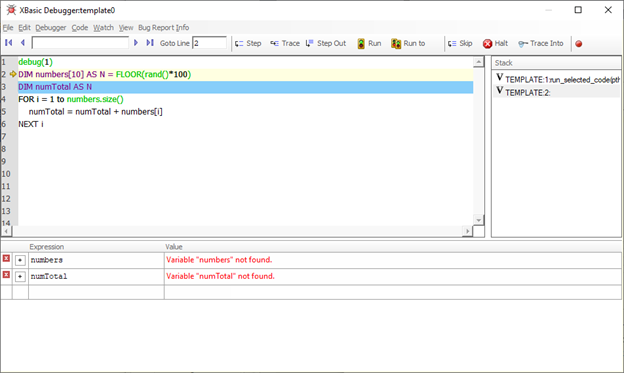Click the Run traffic light button
The width and height of the screenshot is (624, 373).
coord(369,43)
